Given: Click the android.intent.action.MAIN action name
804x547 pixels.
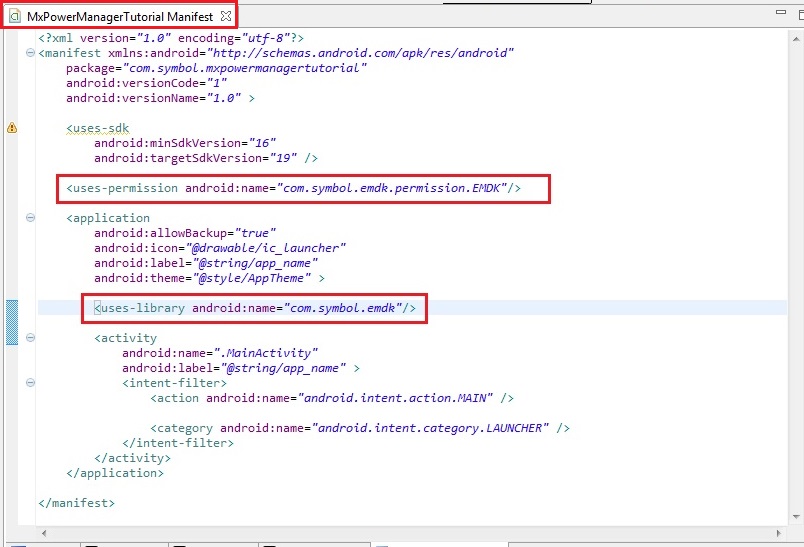Looking at the screenshot, I should 396,398.
